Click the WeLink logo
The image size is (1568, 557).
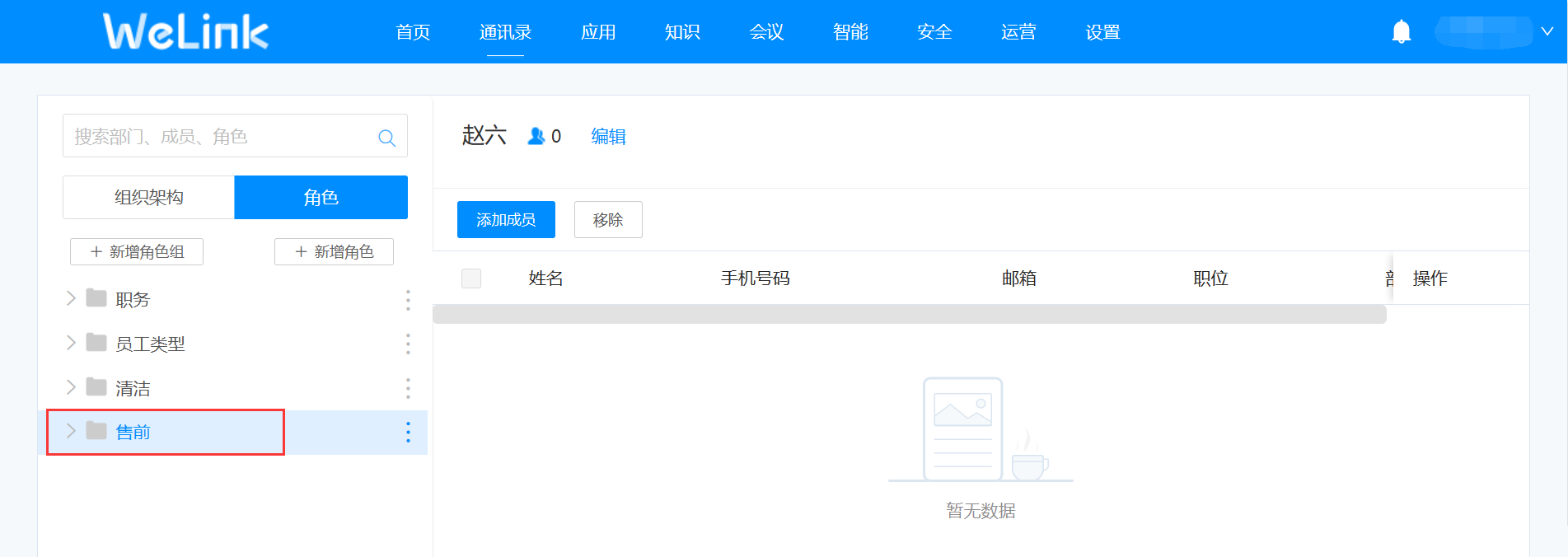tap(185, 32)
